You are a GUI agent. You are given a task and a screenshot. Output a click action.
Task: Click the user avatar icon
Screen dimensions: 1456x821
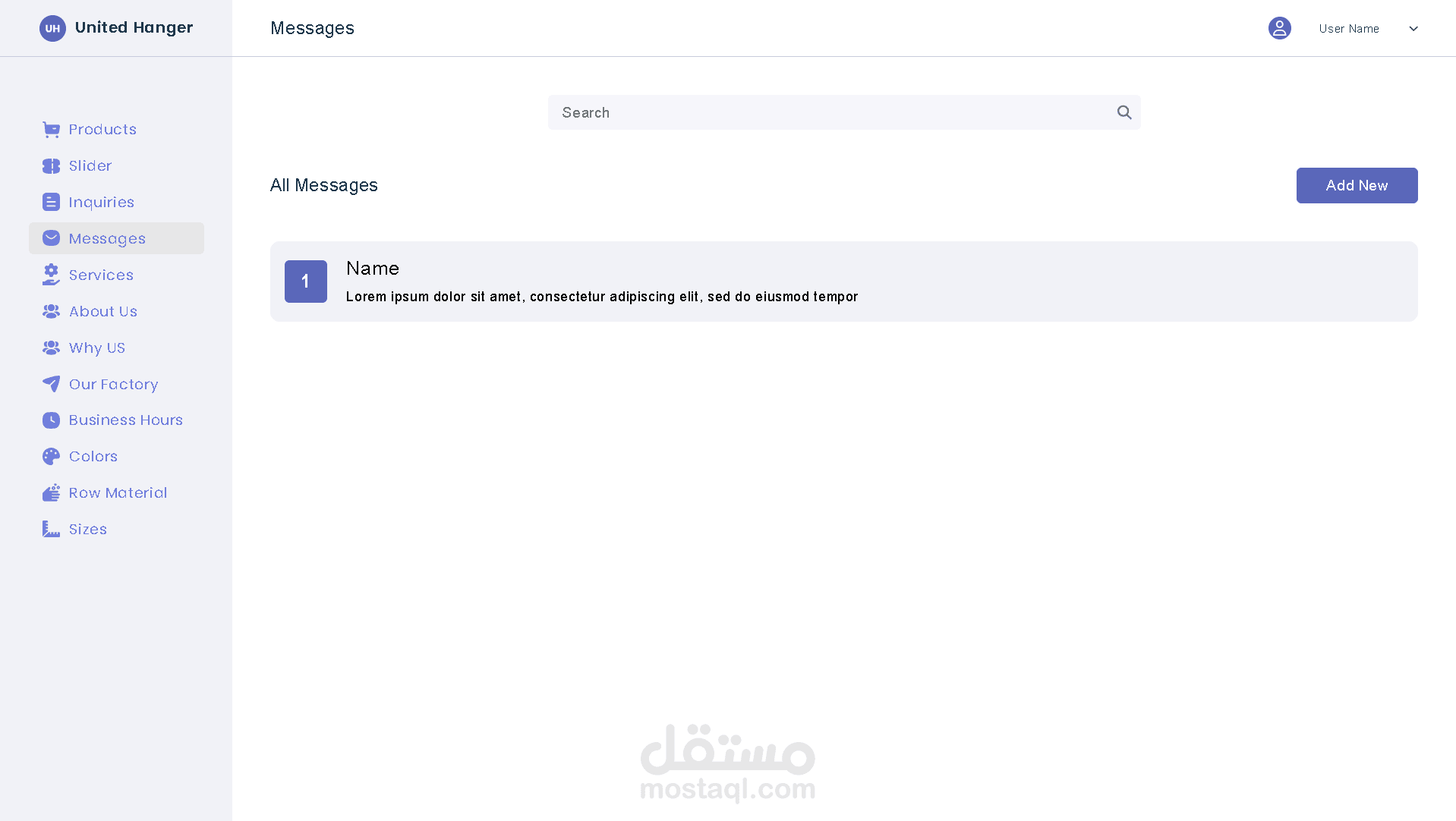click(1280, 28)
